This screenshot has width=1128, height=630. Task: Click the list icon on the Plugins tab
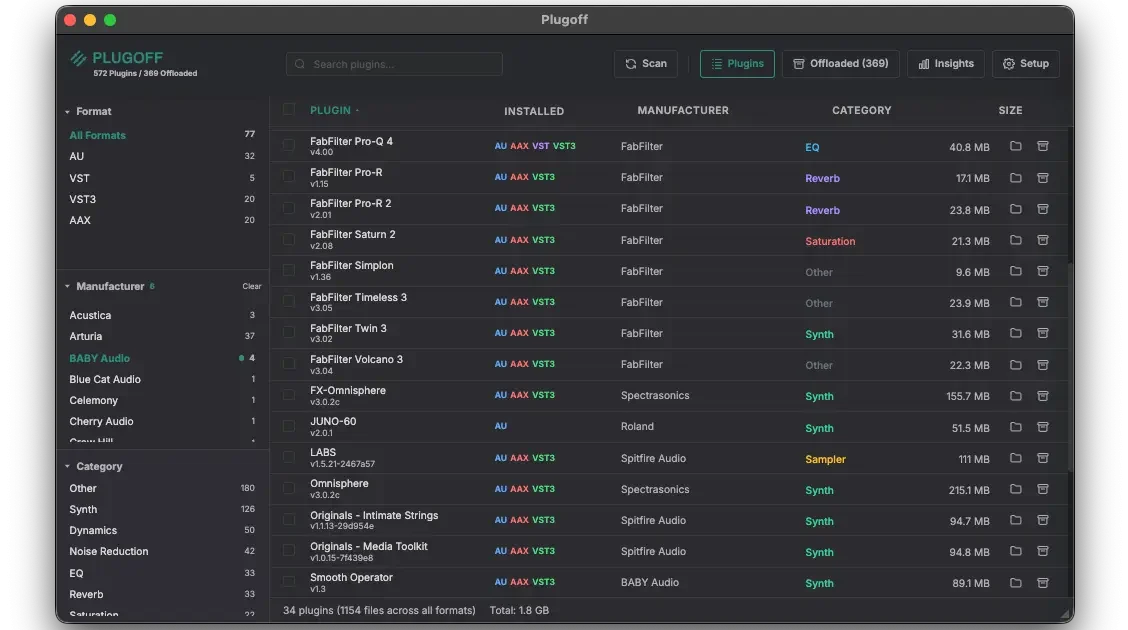718,63
